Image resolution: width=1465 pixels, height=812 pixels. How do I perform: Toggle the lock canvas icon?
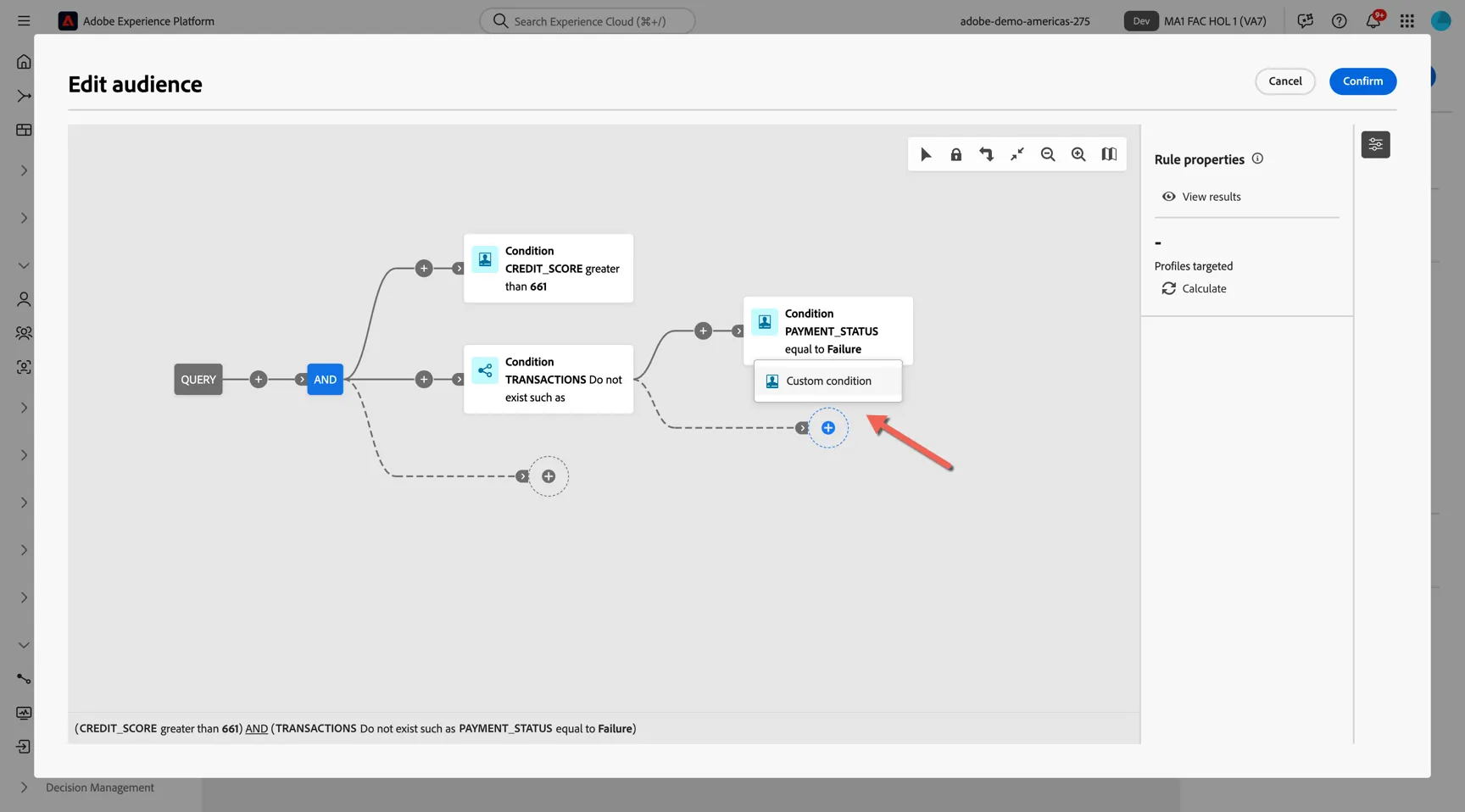point(956,154)
